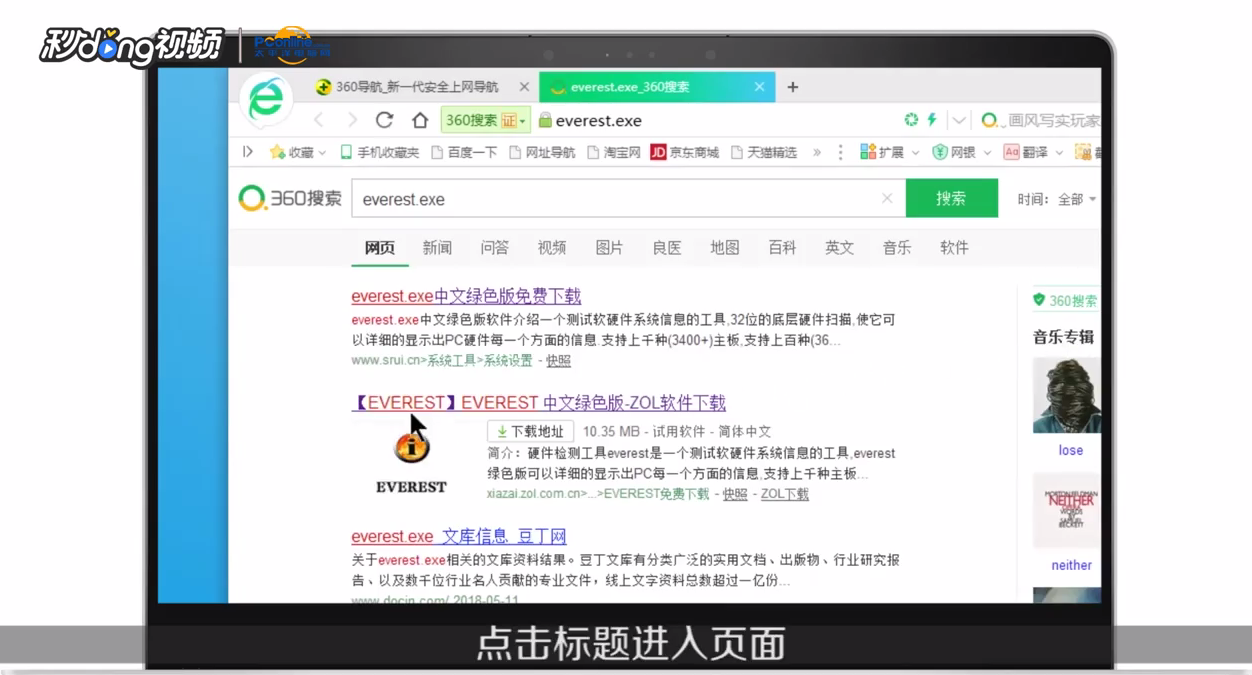Open the 天猫精选 bookmark
This screenshot has height=675, width=1252.
point(764,152)
